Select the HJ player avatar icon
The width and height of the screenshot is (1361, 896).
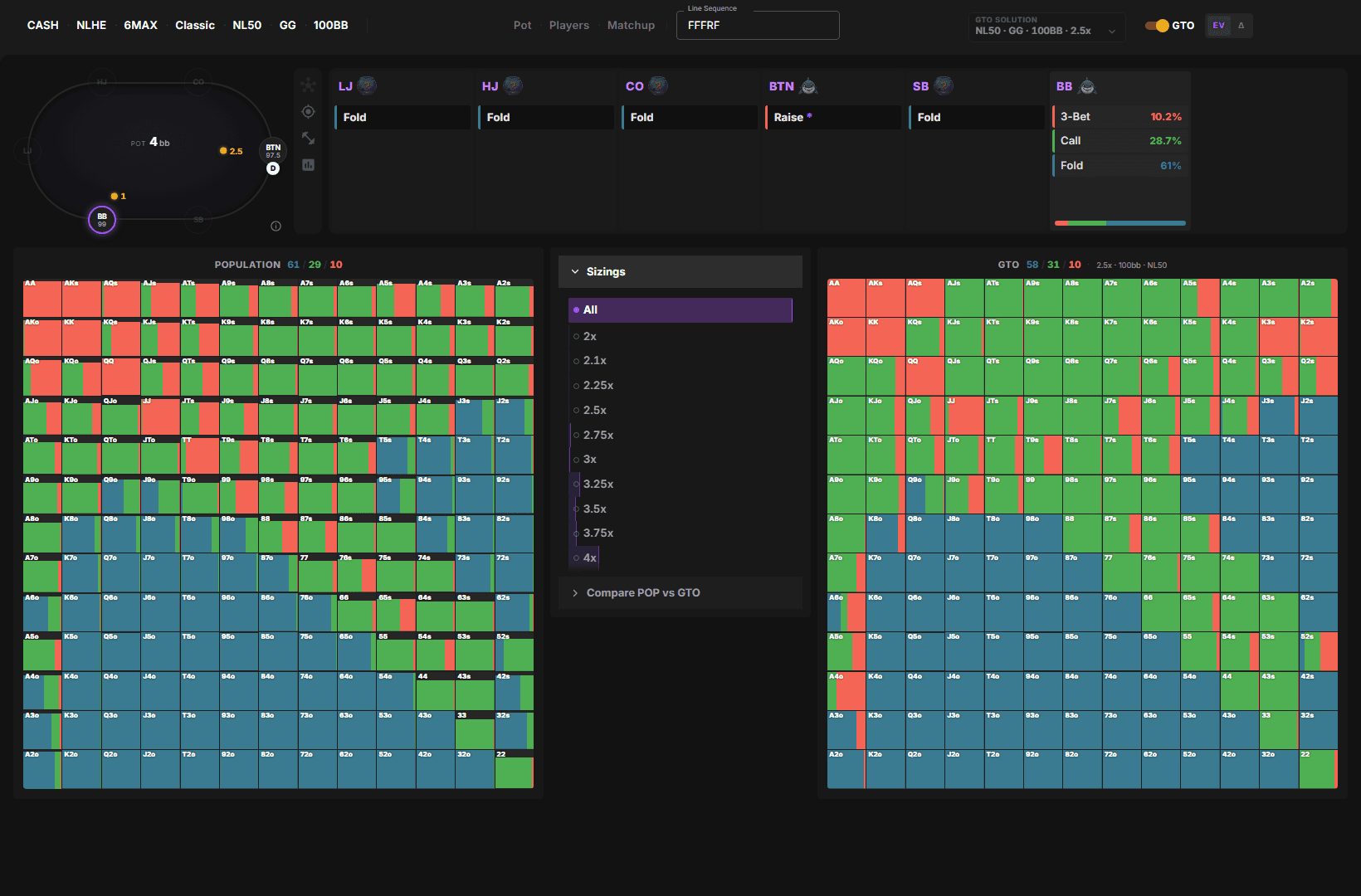click(513, 85)
